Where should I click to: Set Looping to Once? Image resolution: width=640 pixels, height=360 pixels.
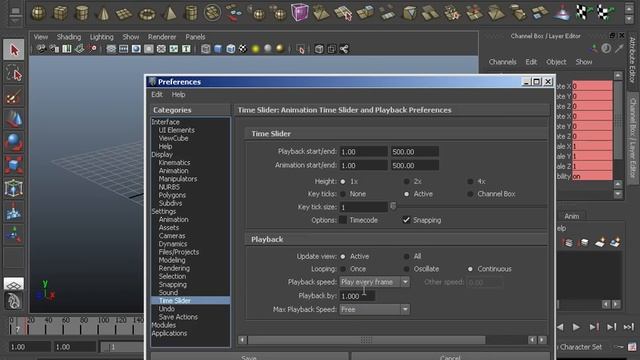343,269
